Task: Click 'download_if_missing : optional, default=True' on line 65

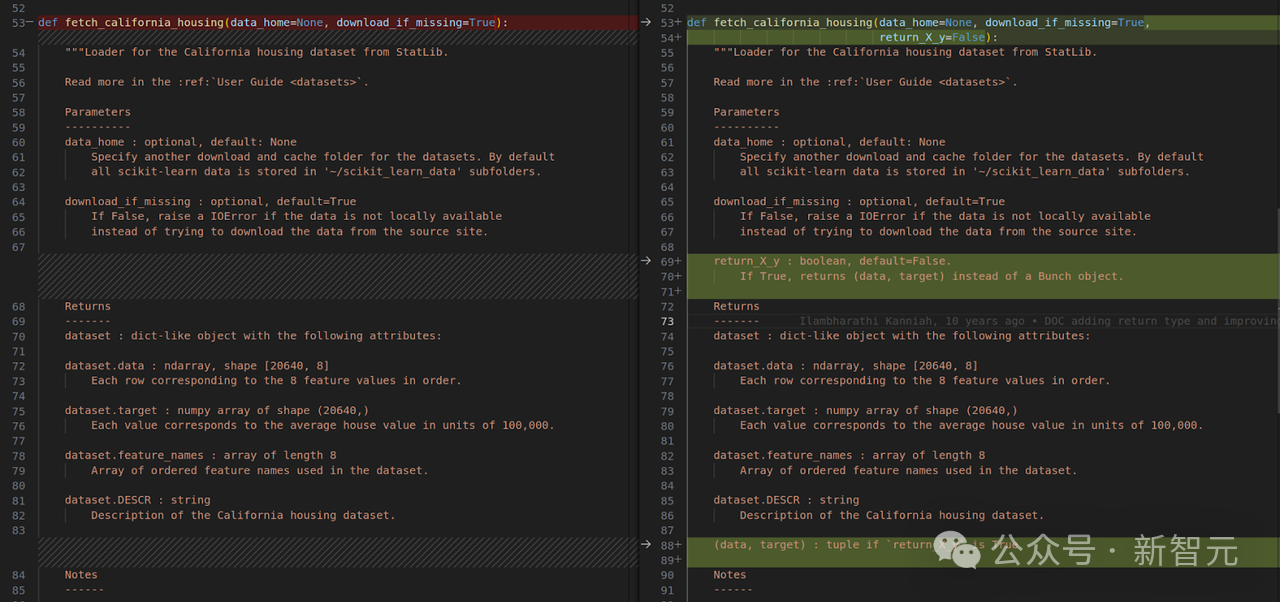Action: coord(859,201)
